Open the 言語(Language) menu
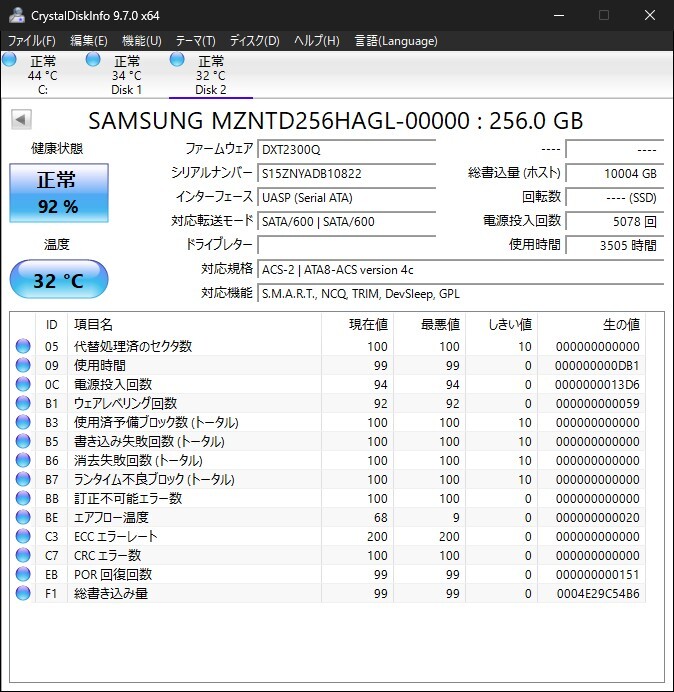Image resolution: width=674 pixels, height=692 pixels. (396, 41)
